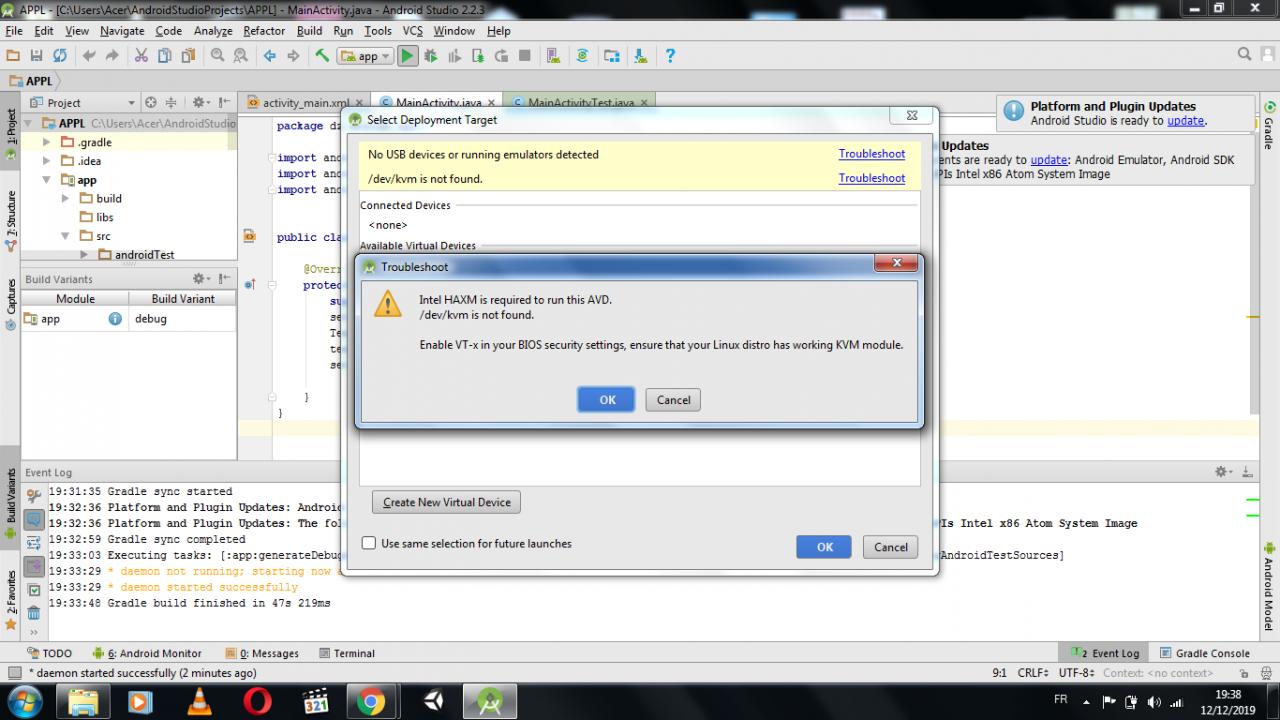Debug 'app' with the bug icon
The image size is (1280, 720).
click(431, 56)
